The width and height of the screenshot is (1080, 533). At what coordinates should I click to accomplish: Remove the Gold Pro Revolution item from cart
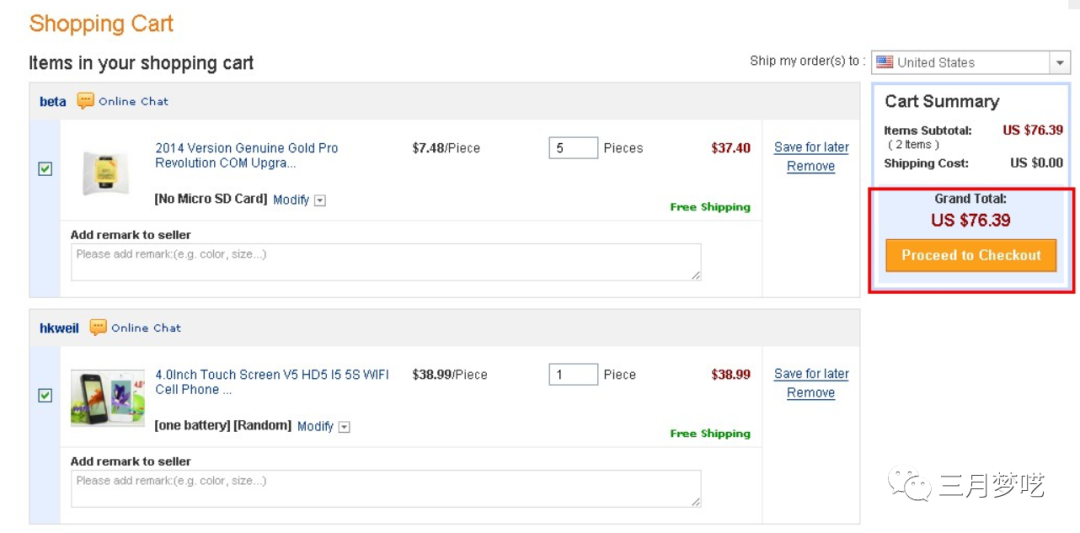(x=811, y=167)
